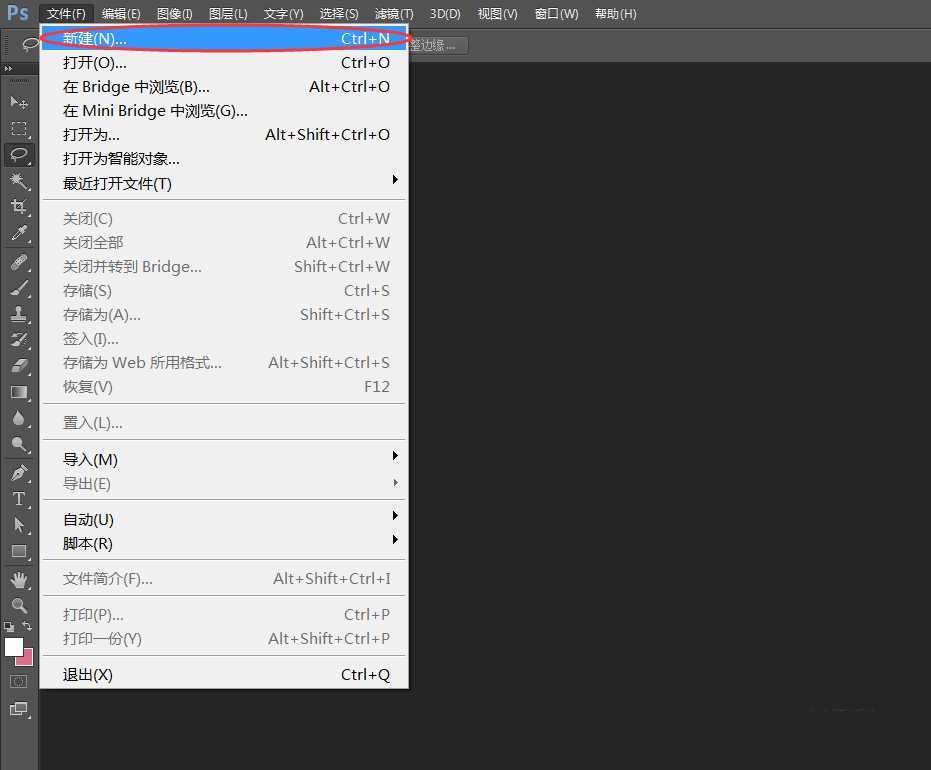Select the Move tool
The image size is (931, 770).
pyautogui.click(x=19, y=102)
